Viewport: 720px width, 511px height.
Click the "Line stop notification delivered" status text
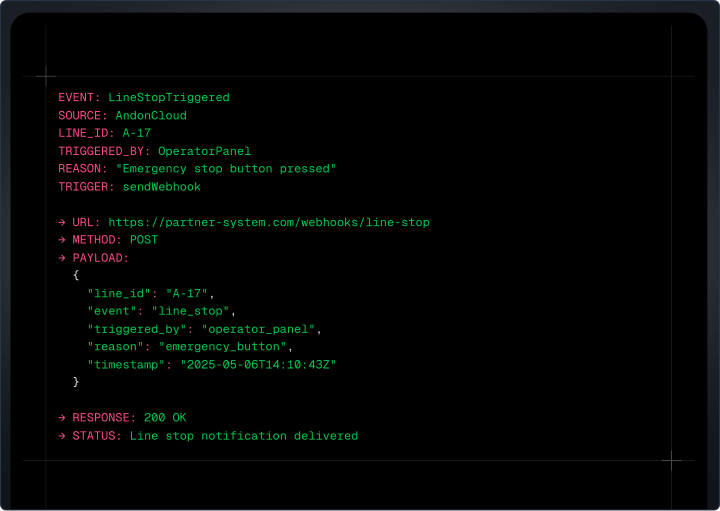pyautogui.click(x=244, y=436)
